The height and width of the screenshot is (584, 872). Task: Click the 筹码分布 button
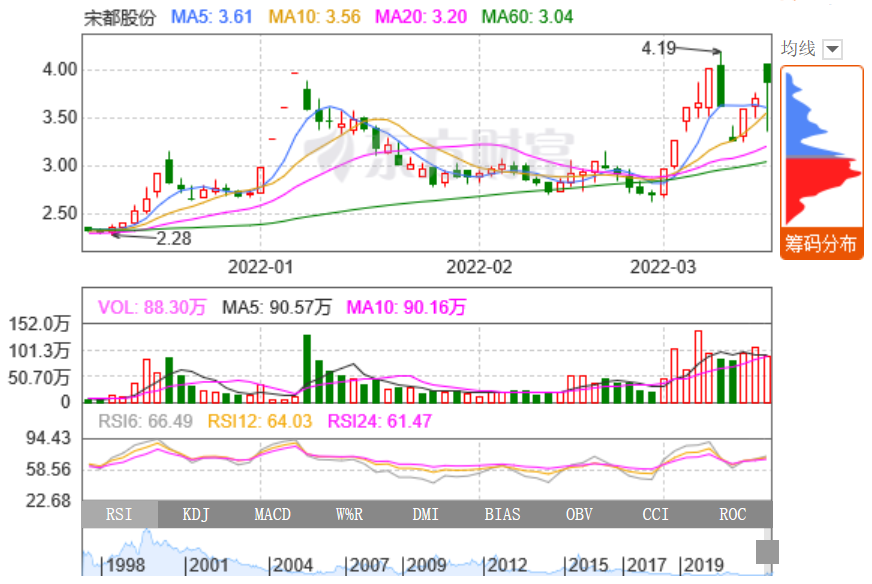click(x=821, y=244)
